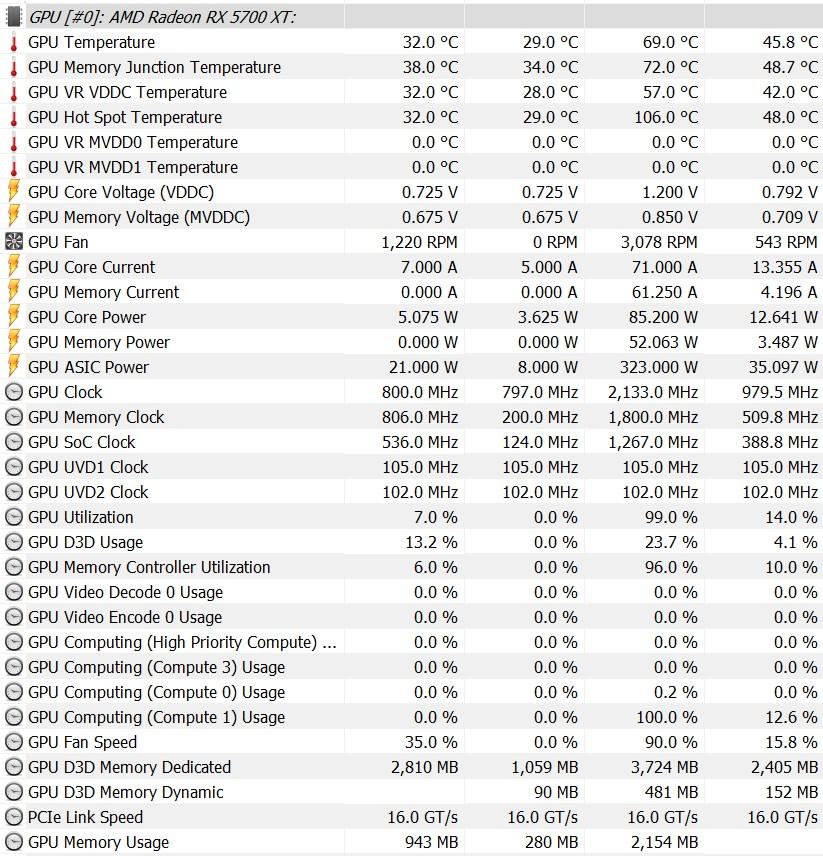Click the thermometer icon beside GPU Hot Spot Temperature
This screenshot has width=823, height=856.
pyautogui.click(x=14, y=118)
